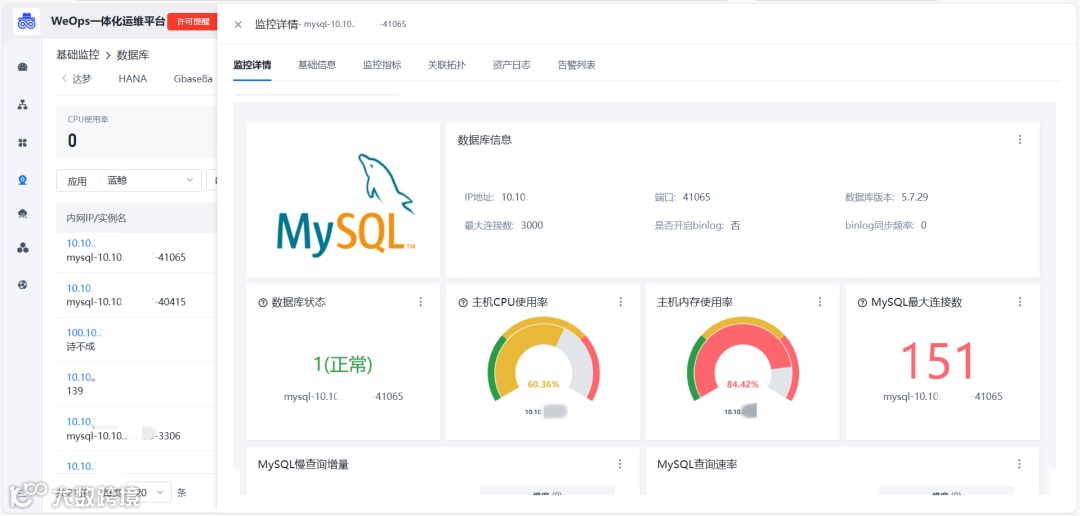
Task: Click the 诗不成 instance name
Action: click(x=81, y=347)
